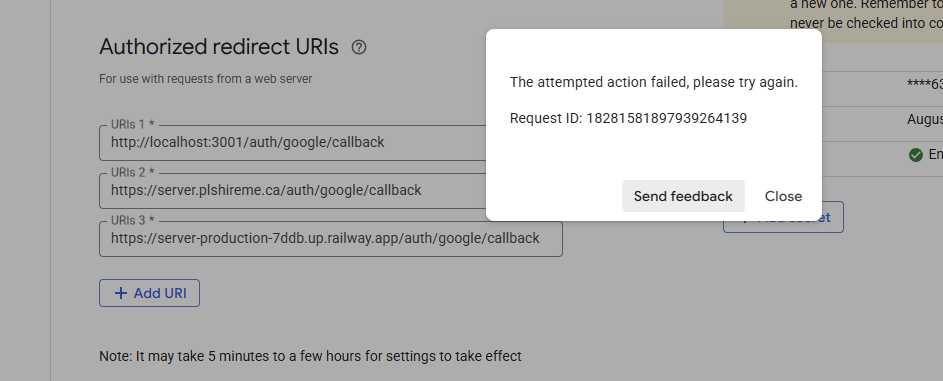943x381 pixels.
Task: Select the URIs 3 railway.app callback field
Action: (331, 239)
